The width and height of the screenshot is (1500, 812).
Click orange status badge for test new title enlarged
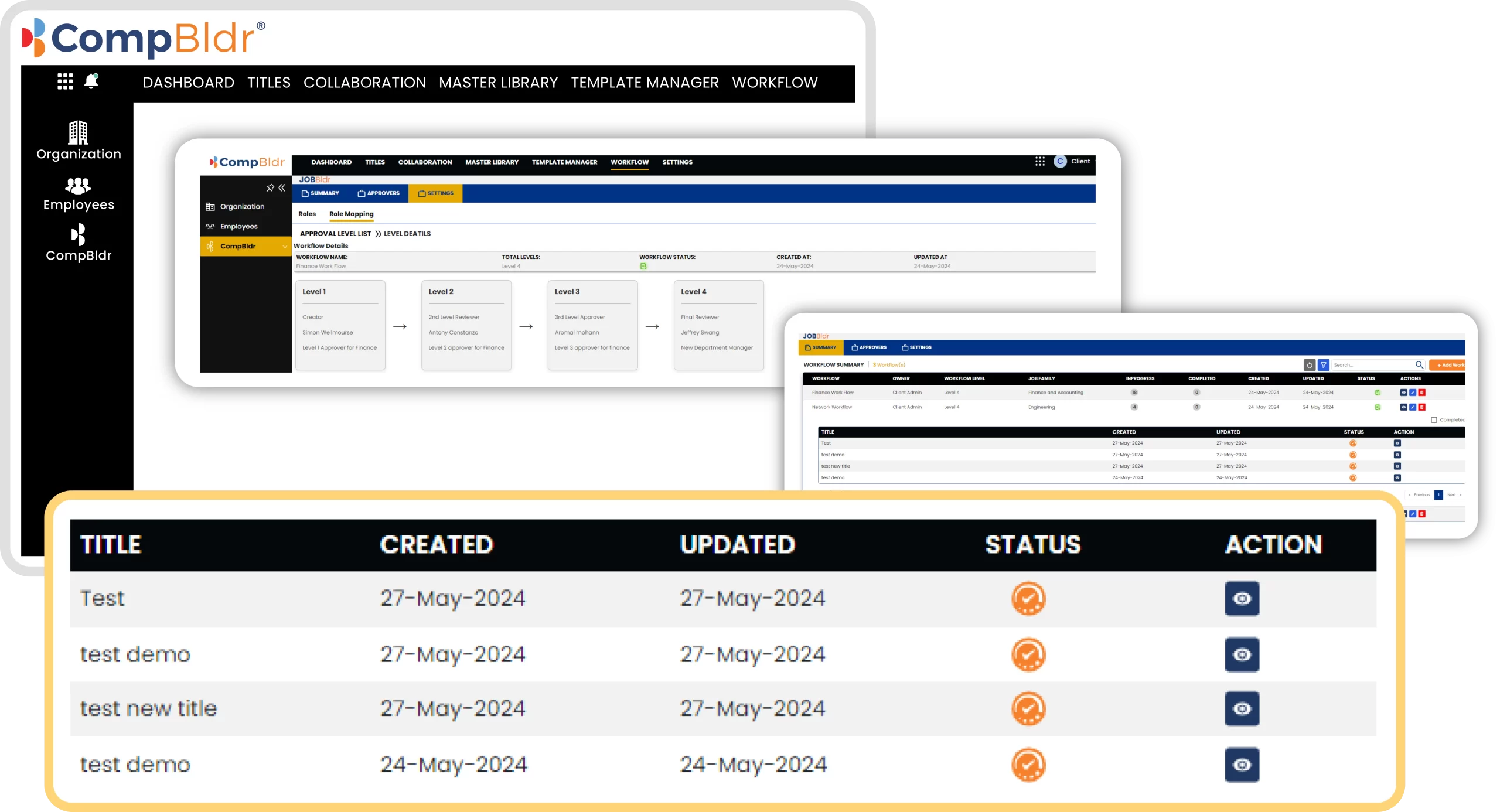click(x=1028, y=709)
